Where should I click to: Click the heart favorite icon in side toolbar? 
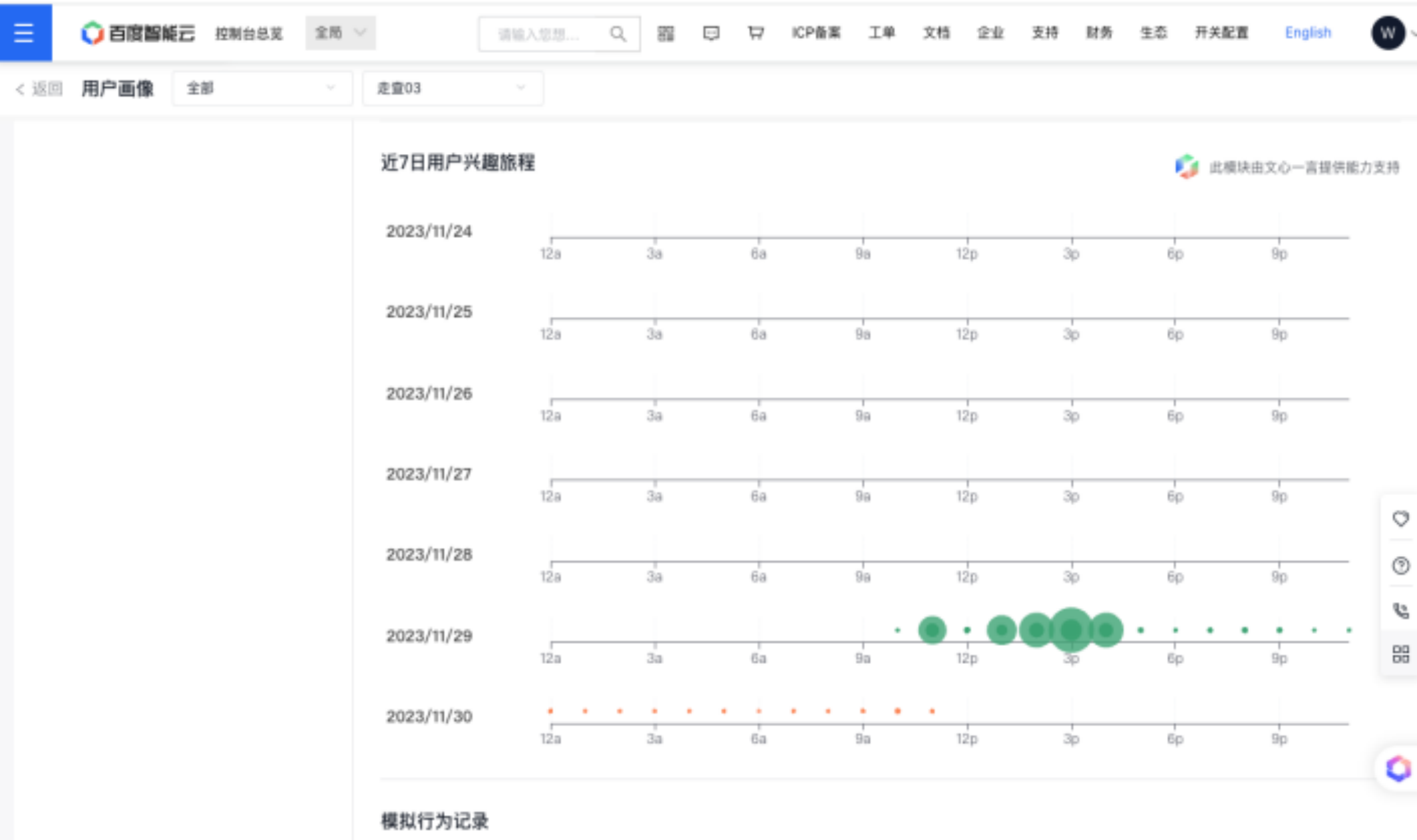pyautogui.click(x=1401, y=519)
